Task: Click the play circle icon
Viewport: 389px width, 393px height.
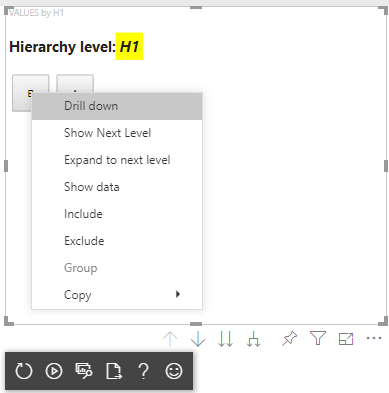Action: click(x=54, y=371)
